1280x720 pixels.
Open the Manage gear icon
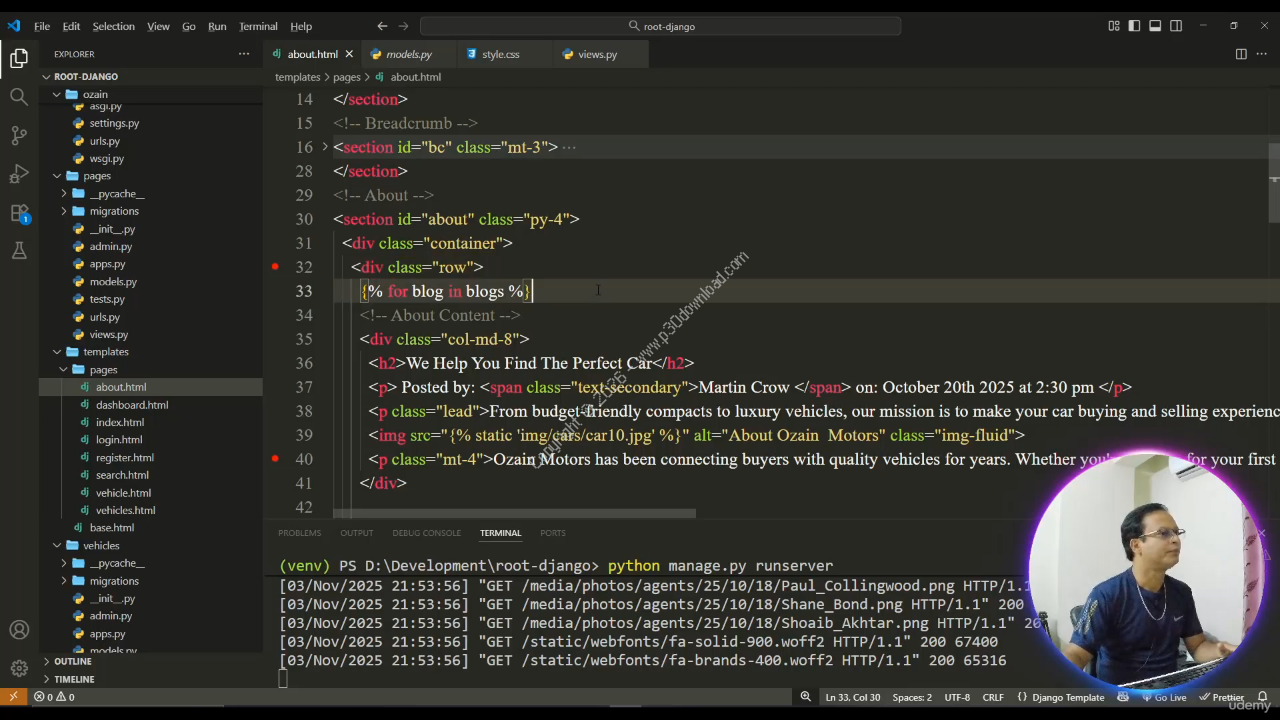coord(19,668)
